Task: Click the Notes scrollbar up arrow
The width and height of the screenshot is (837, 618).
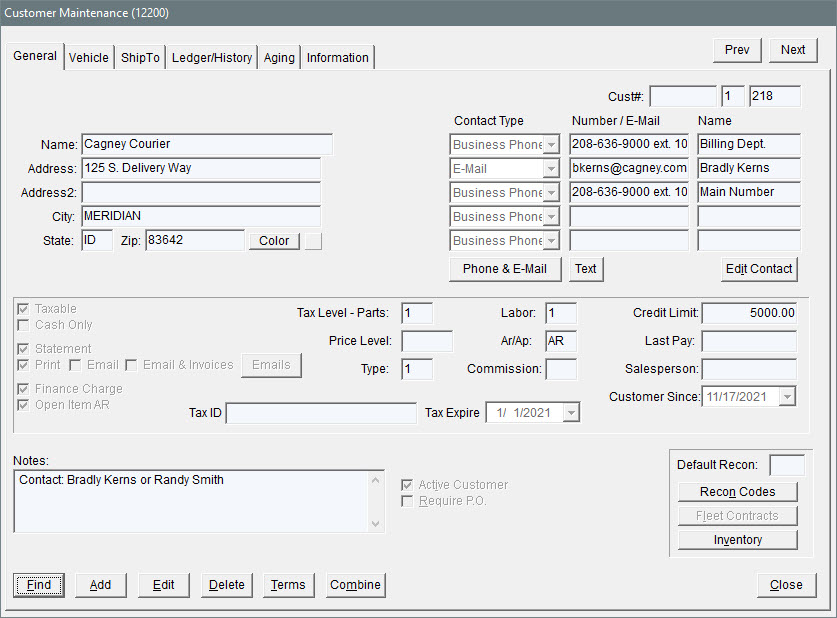Action: tap(376, 480)
